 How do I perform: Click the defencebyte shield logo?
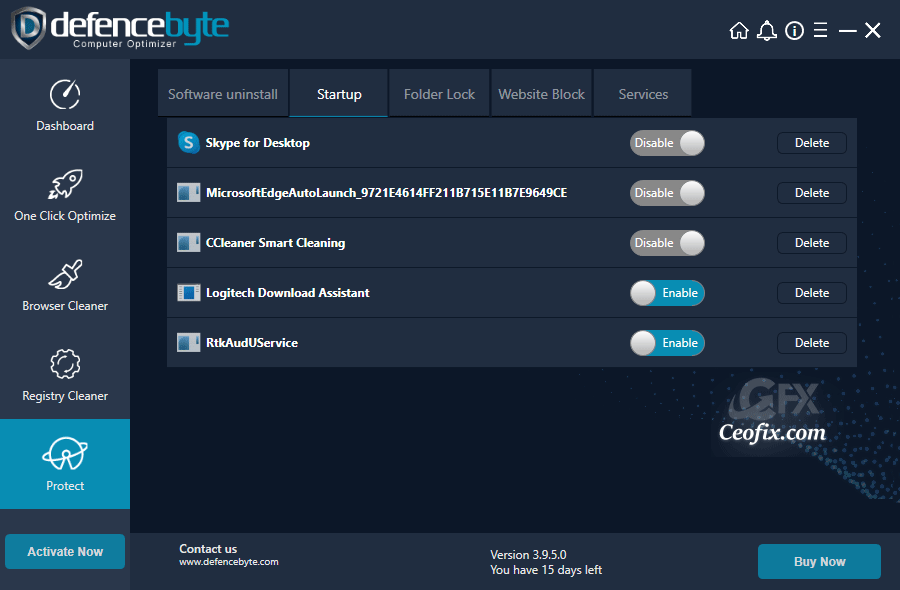click(x=29, y=28)
